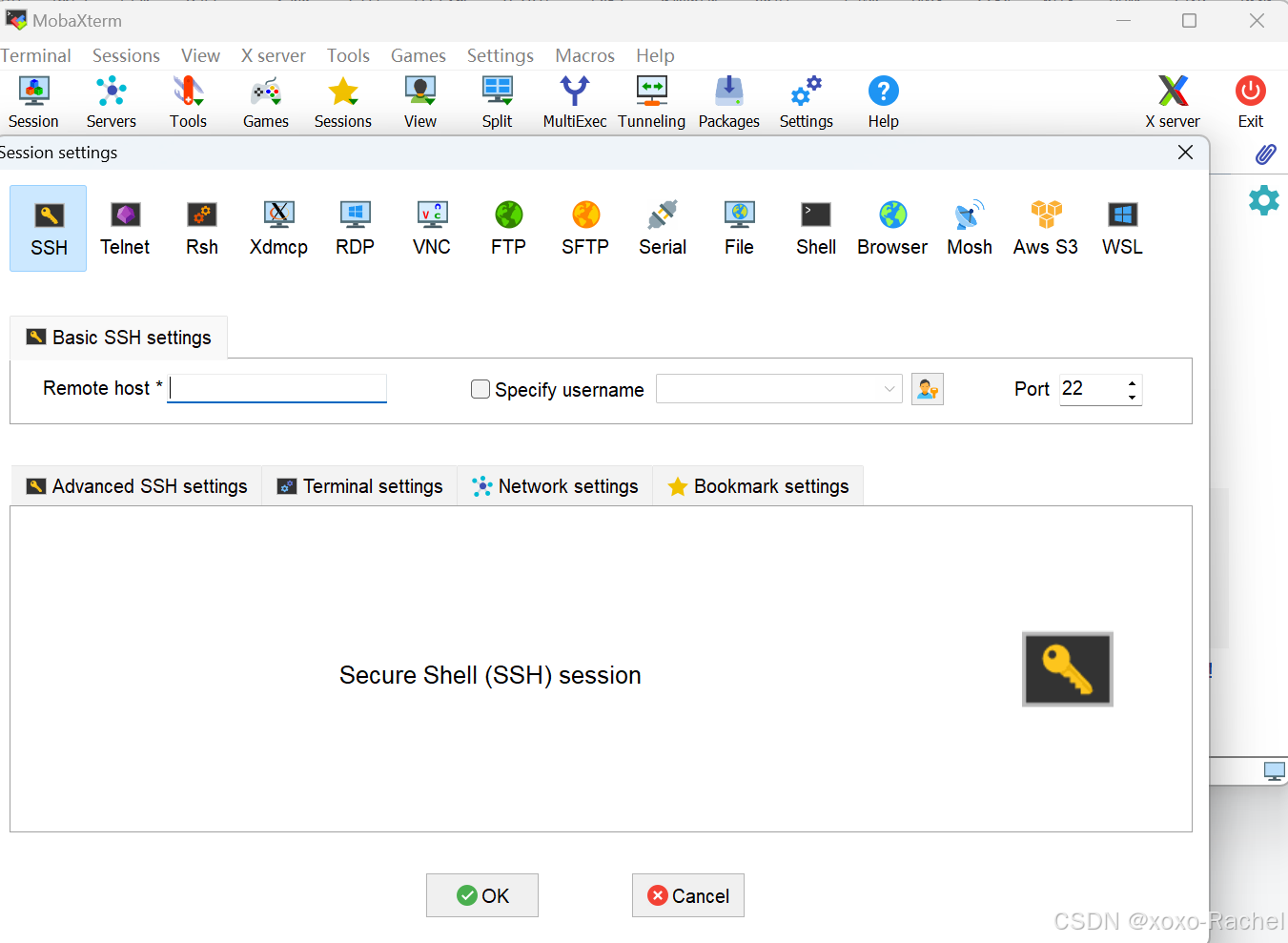Launch the MultiExec toolbar icon
Image resolution: width=1288 pixels, height=943 pixels.
(575, 102)
